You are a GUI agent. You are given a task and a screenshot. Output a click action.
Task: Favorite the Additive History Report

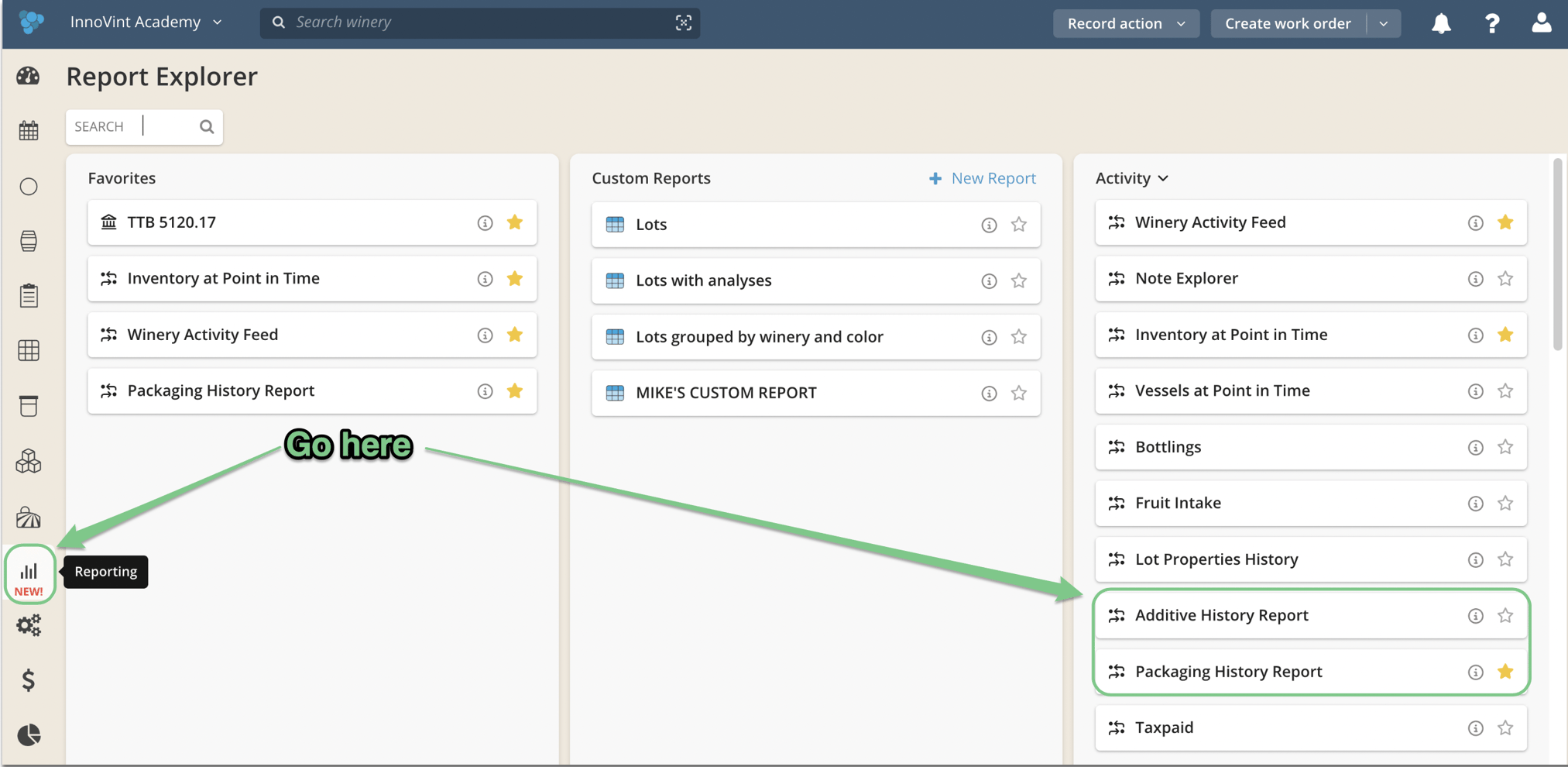(1505, 615)
